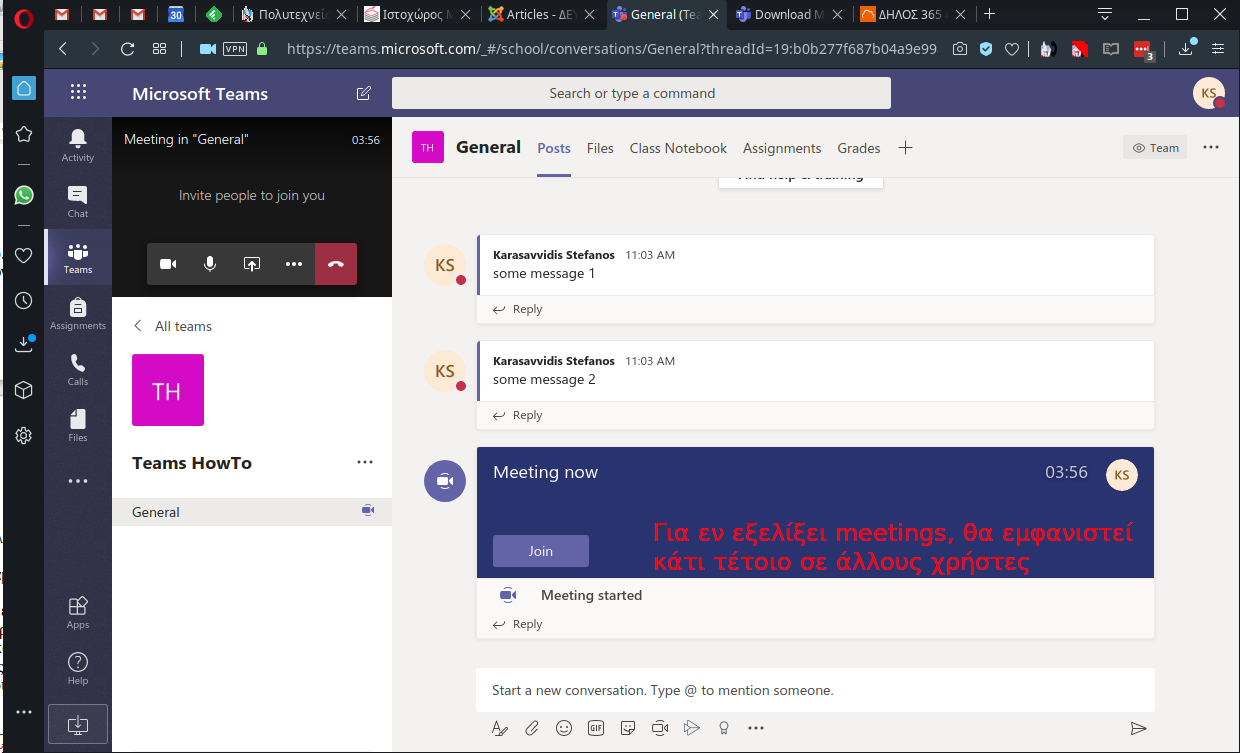Open Teams HowTo more options menu

pos(365,462)
